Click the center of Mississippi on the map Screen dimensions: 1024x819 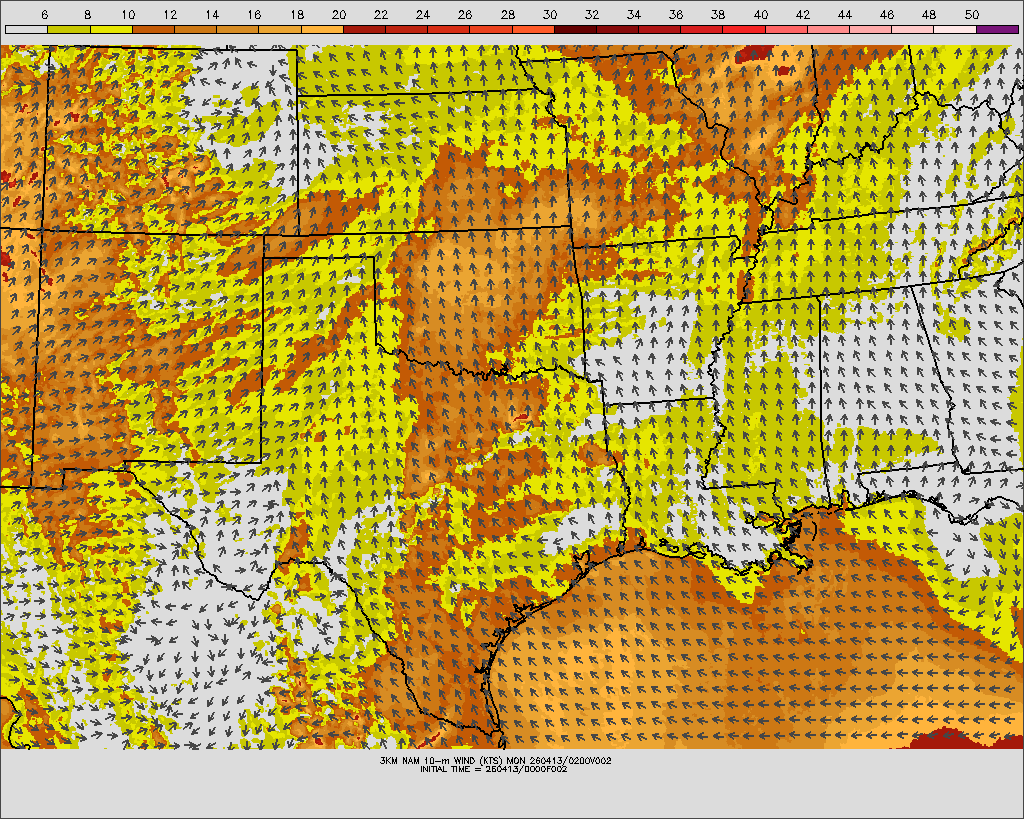765,390
